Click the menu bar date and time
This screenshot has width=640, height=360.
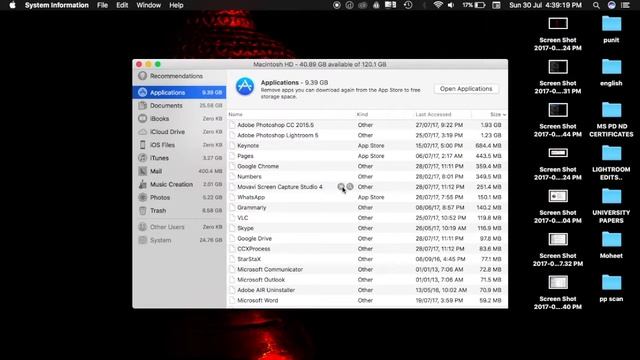(x=545, y=5)
